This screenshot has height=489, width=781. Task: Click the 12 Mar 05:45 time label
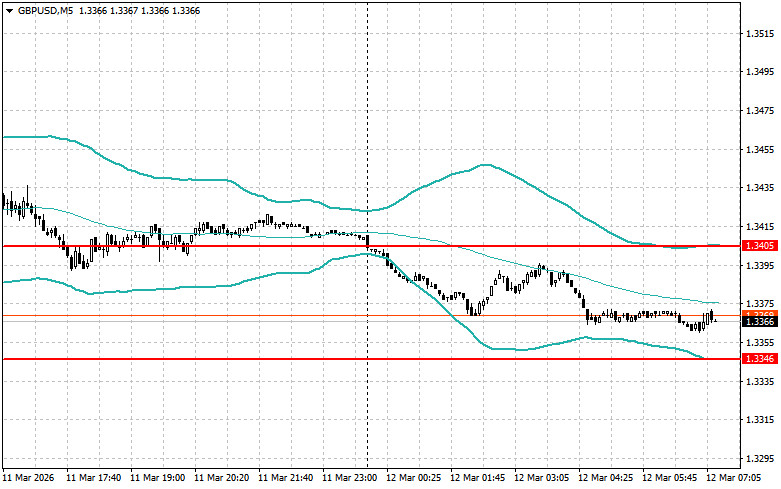[x=669, y=478]
